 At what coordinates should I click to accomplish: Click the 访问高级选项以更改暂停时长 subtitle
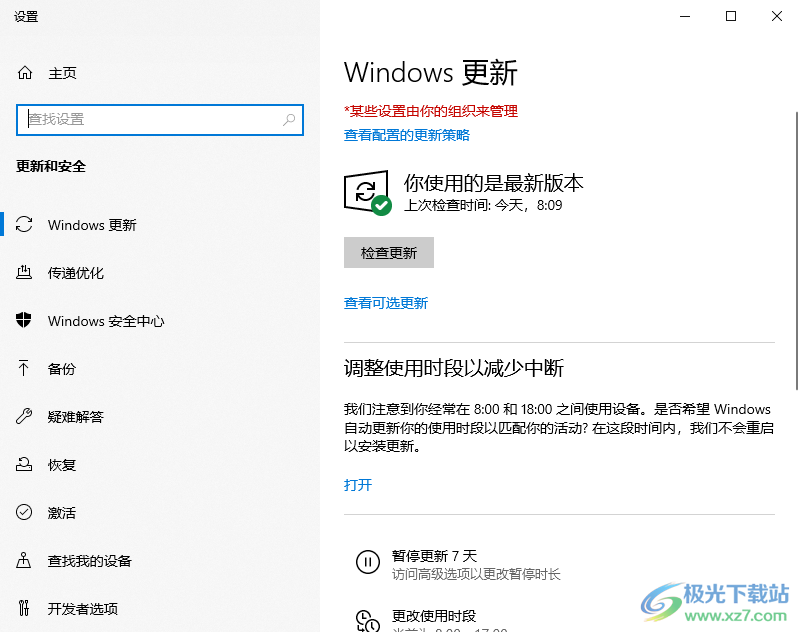pos(476,574)
